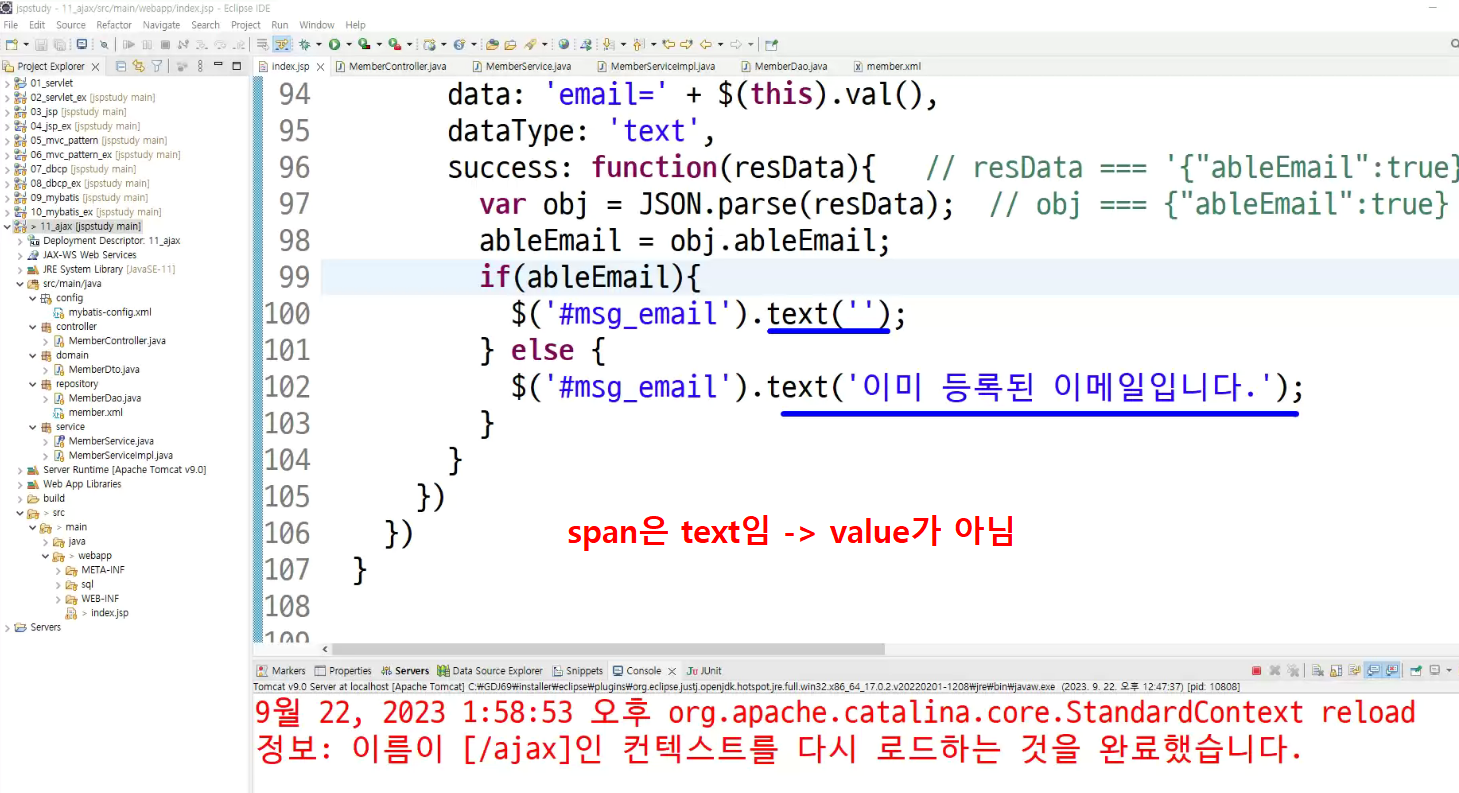
Task: Toggle Console Word Wrap button
Action: (1355, 670)
